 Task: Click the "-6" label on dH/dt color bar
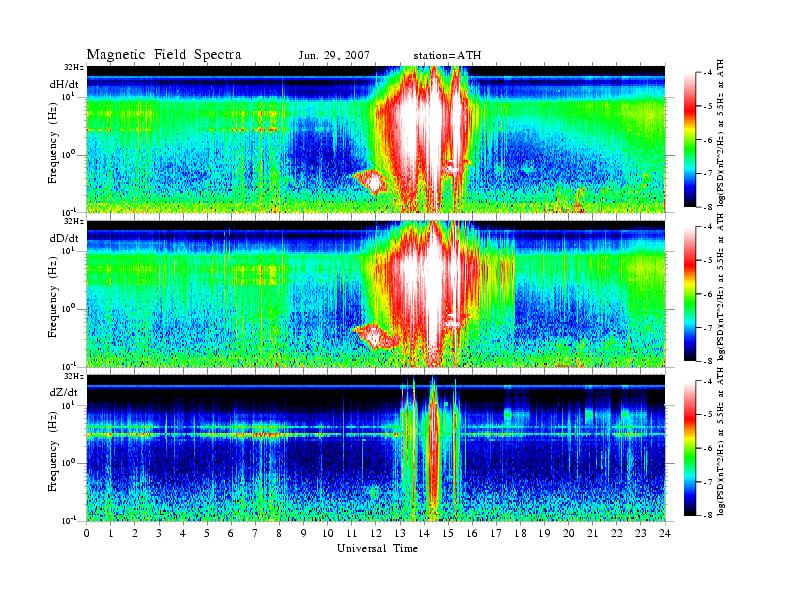click(x=707, y=140)
